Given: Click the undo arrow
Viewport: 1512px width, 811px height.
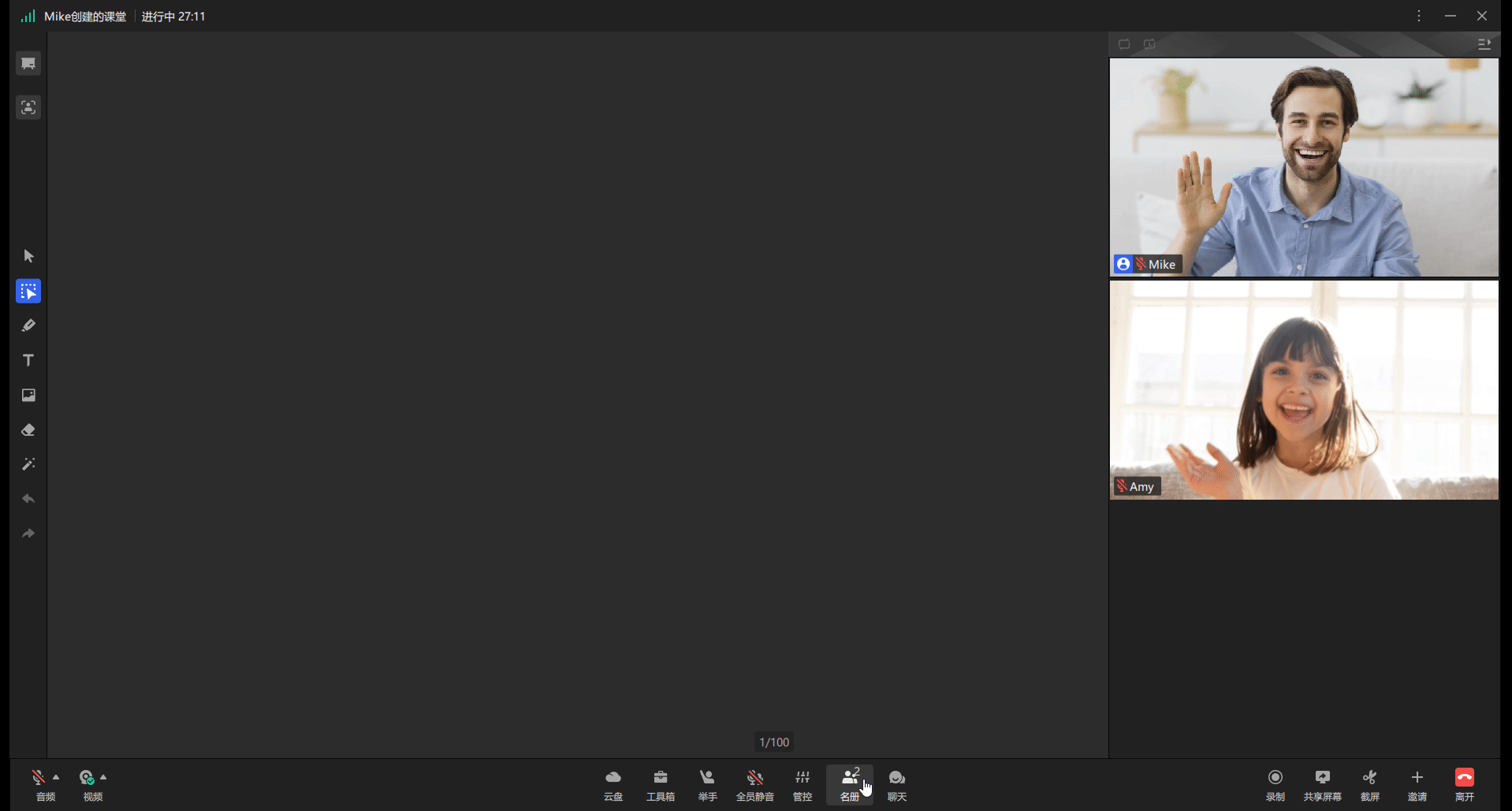Looking at the screenshot, I should pyautogui.click(x=28, y=499).
